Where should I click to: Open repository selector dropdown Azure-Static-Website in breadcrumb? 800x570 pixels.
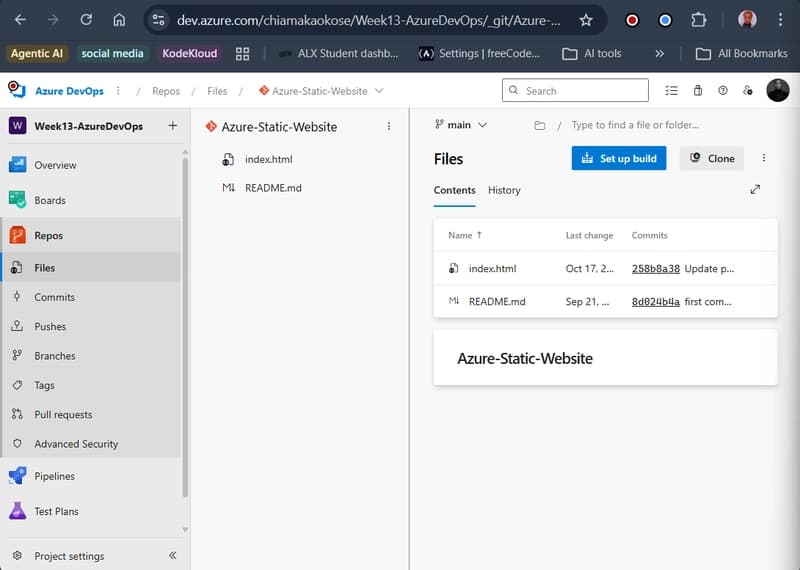(321, 91)
